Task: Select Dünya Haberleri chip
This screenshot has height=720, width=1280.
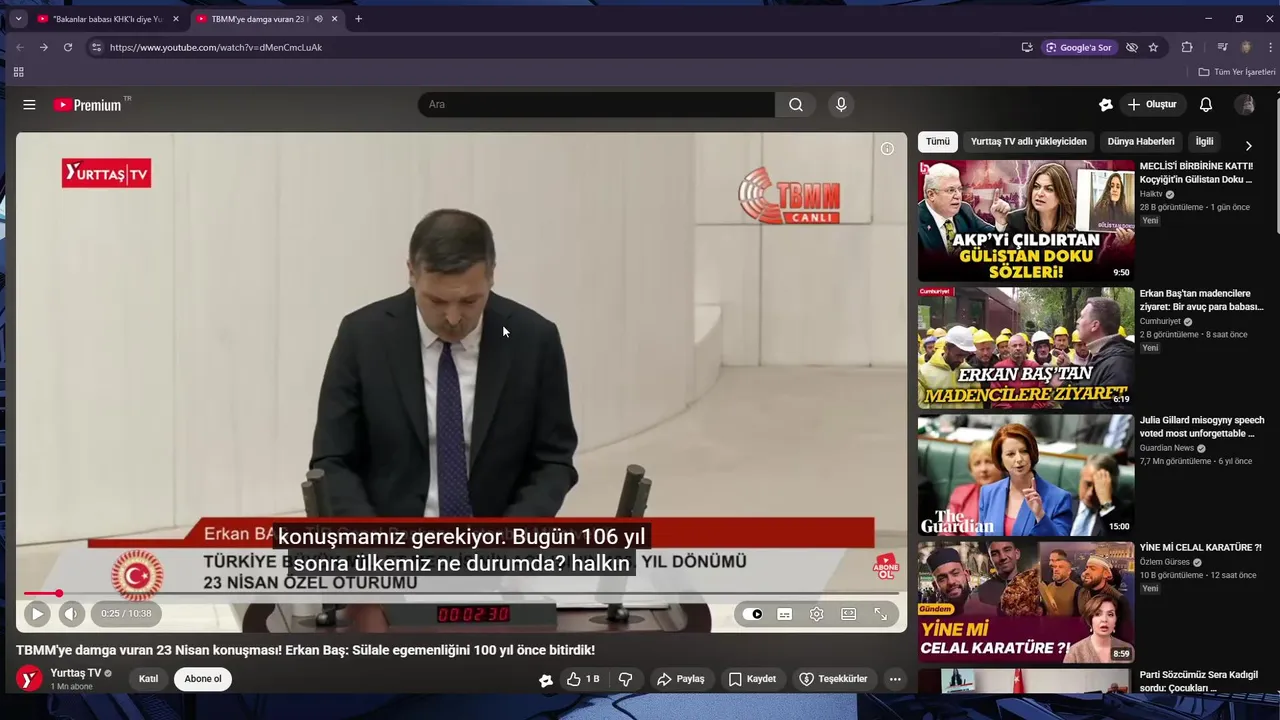Action: (x=1141, y=142)
